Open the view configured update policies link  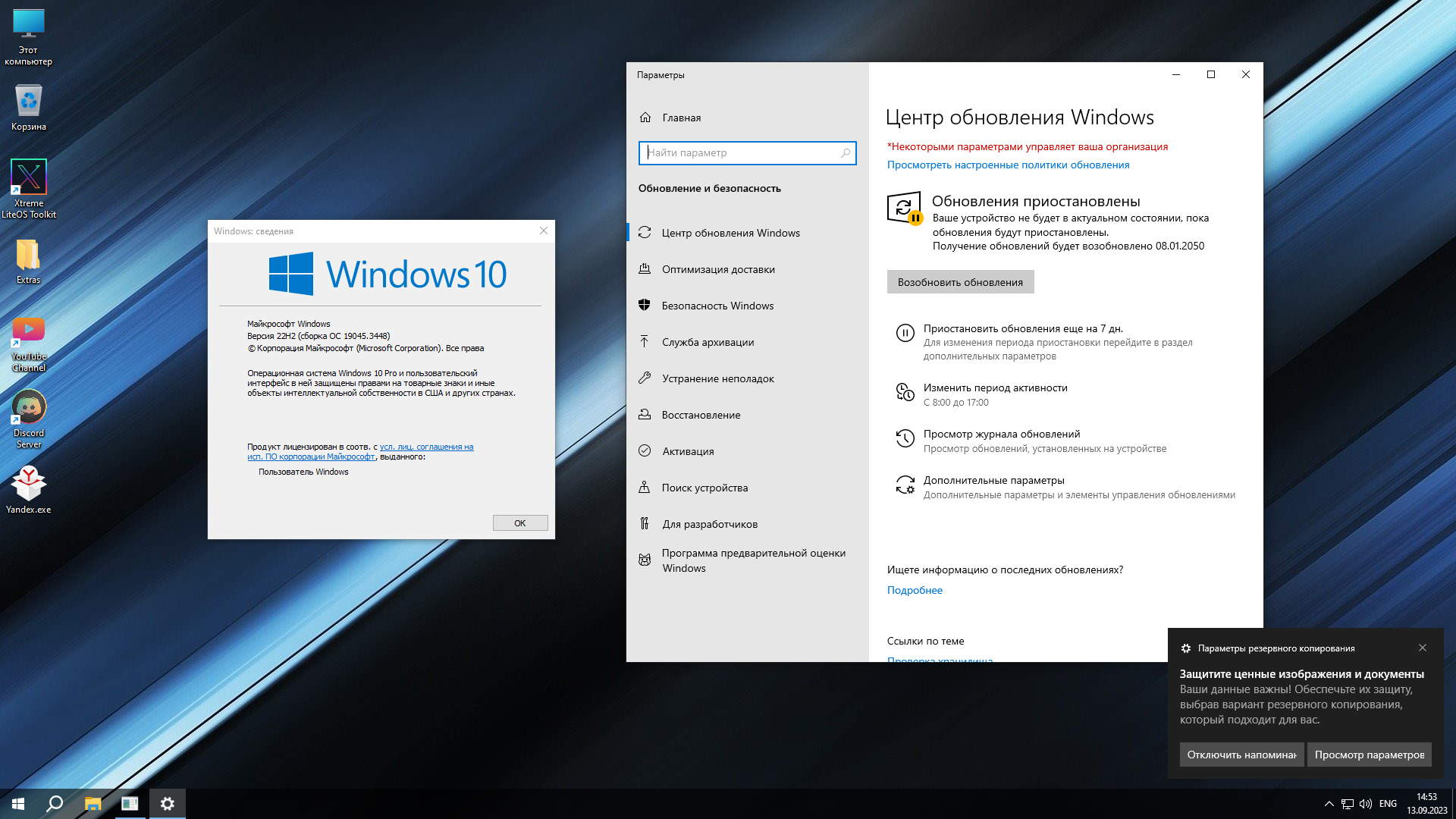(x=1008, y=165)
